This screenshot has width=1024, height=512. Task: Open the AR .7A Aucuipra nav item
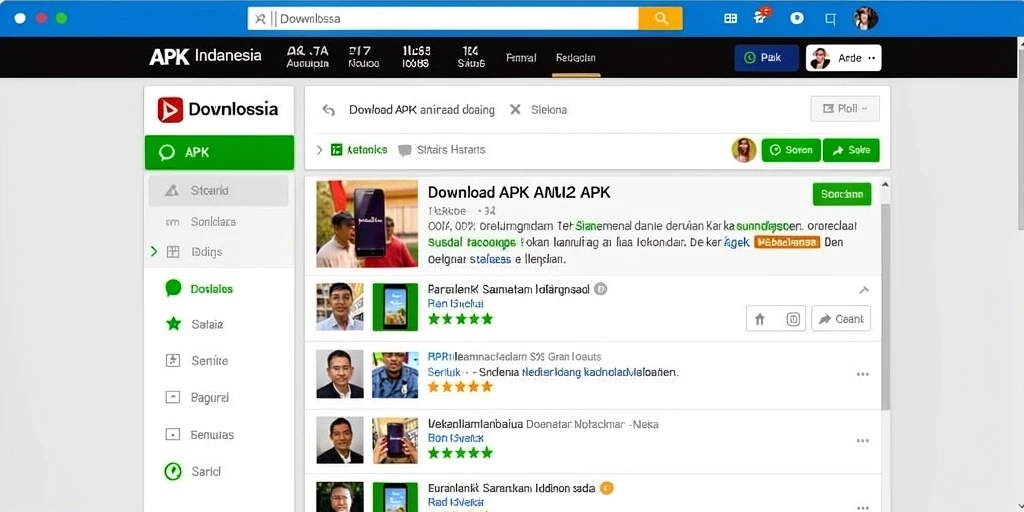[308, 57]
